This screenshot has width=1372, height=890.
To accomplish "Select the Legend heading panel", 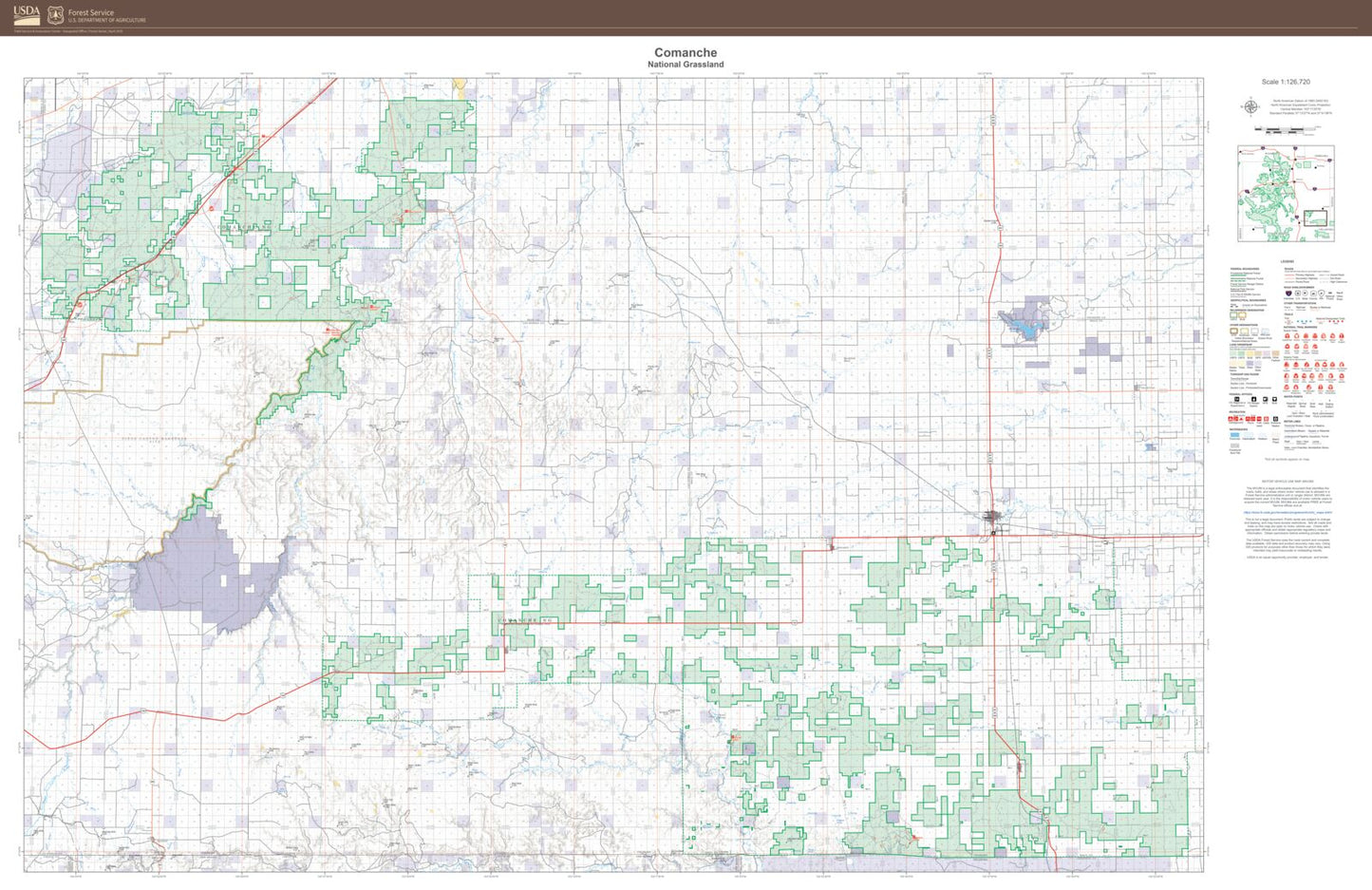I will click(x=1287, y=260).
